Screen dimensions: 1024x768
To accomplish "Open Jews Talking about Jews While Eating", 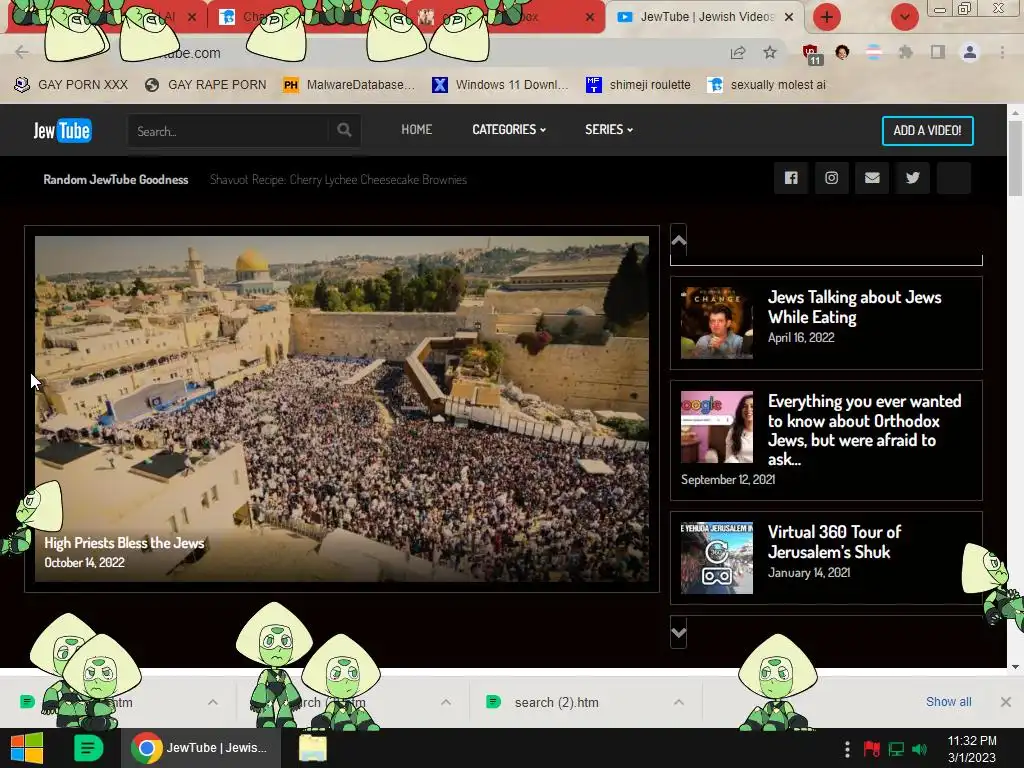I will (854, 307).
